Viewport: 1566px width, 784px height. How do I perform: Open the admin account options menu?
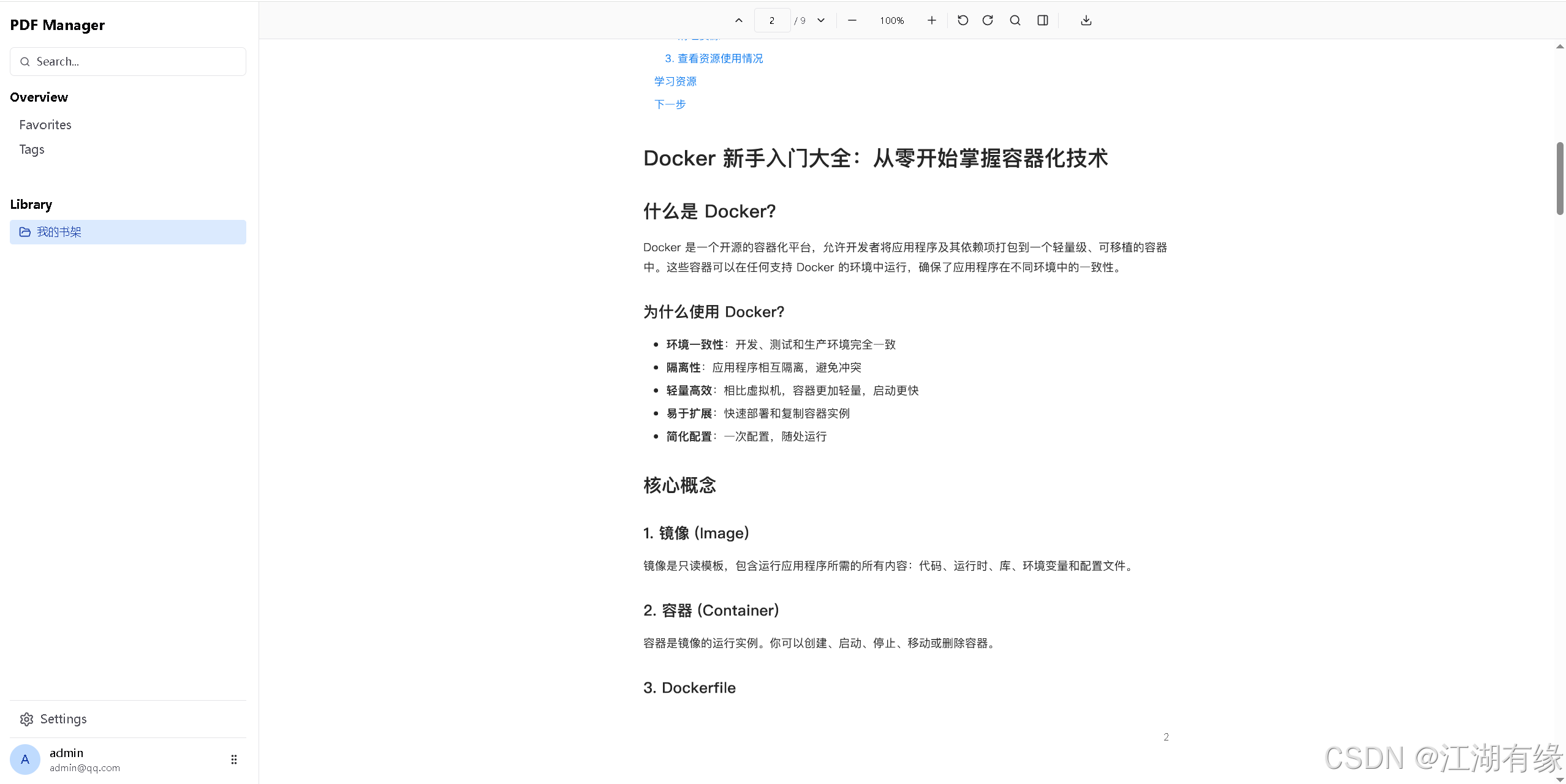tap(233, 759)
